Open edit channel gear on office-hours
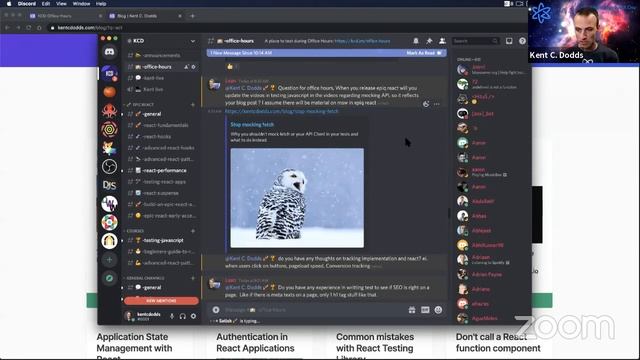This screenshot has height=360, width=640. click(193, 67)
